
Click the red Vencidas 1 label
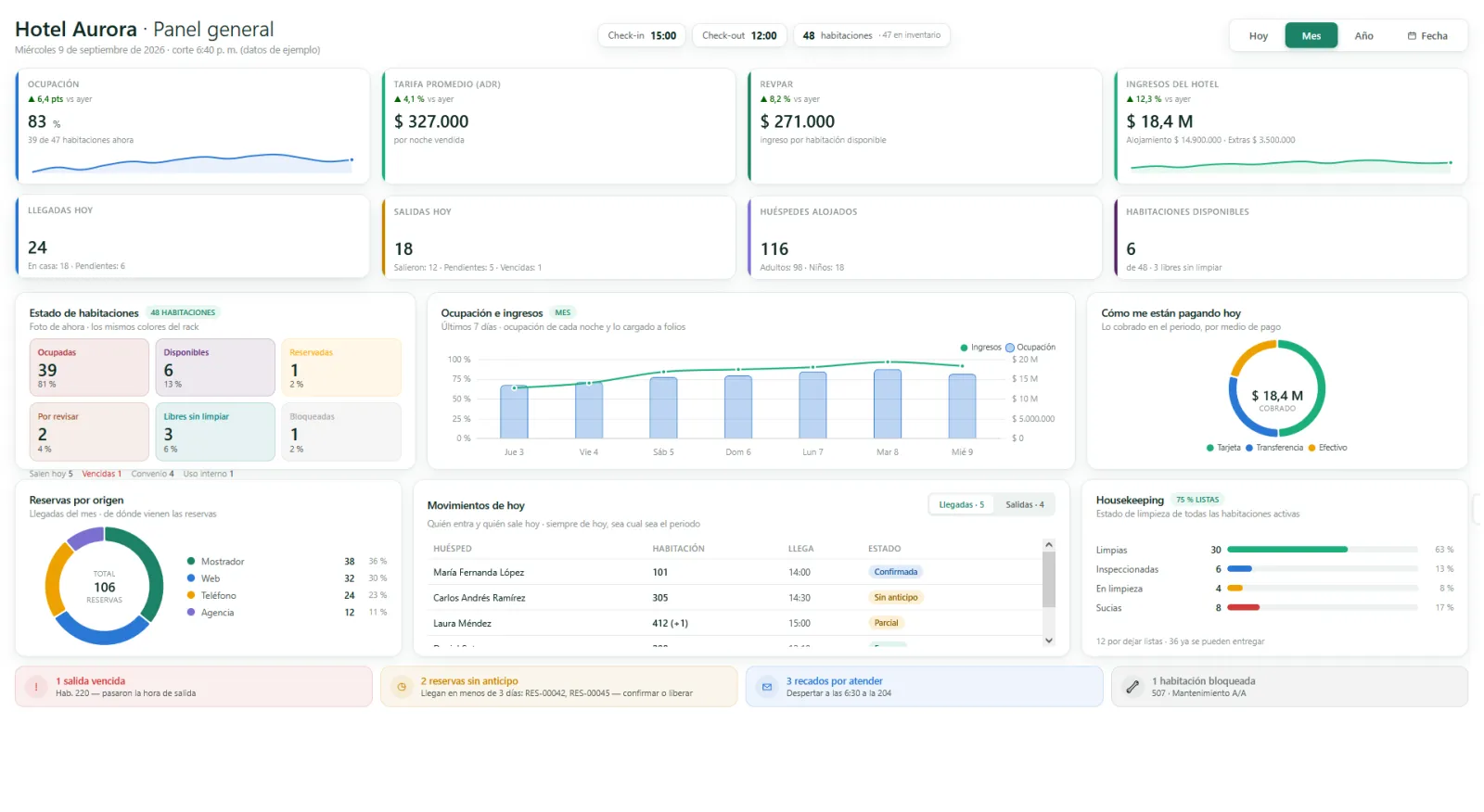(x=102, y=474)
